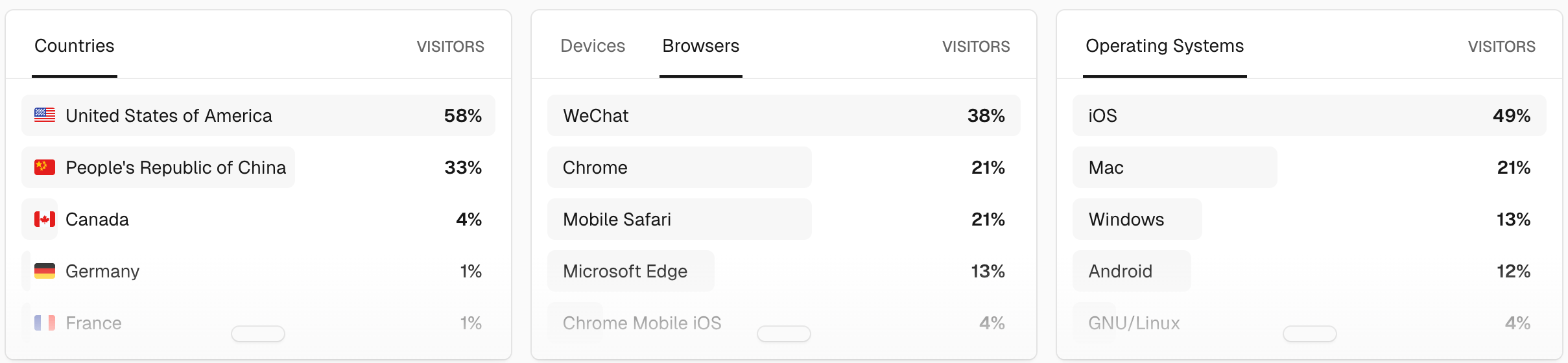1568x363 pixels.
Task: Click the France flag icon
Action: [x=45, y=323]
